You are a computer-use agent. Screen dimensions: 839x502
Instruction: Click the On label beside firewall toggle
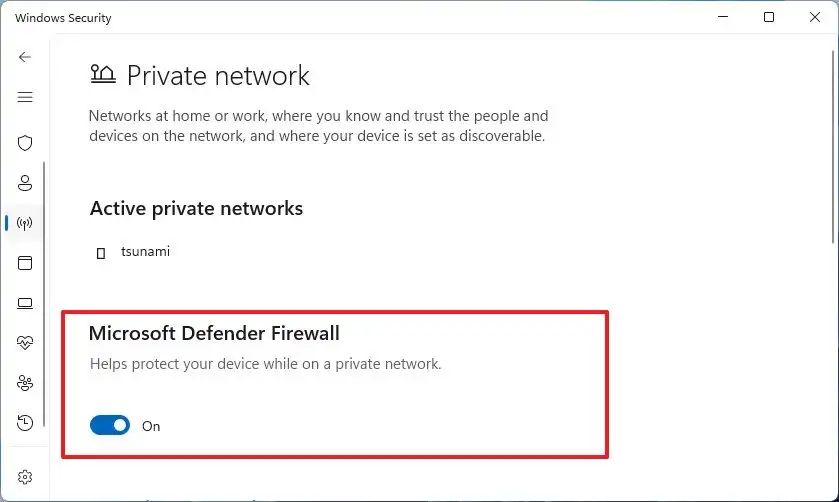(151, 426)
